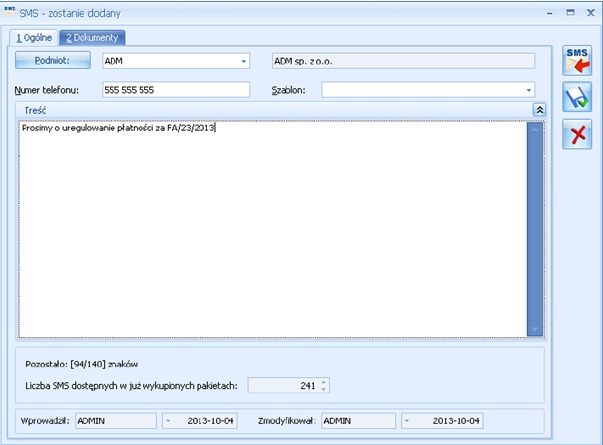The image size is (603, 445).
Task: Click the Wprowadził ADMIN field
Action: pos(116,421)
